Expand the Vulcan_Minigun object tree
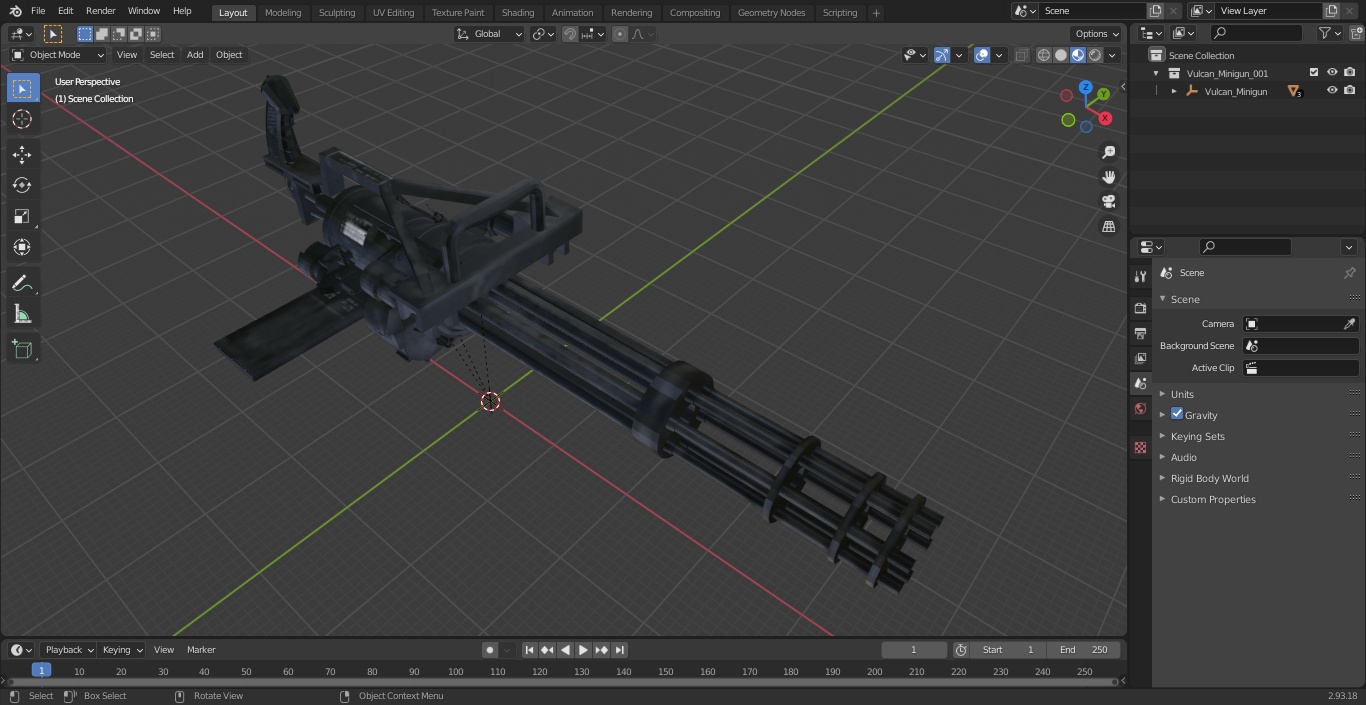 point(1174,91)
